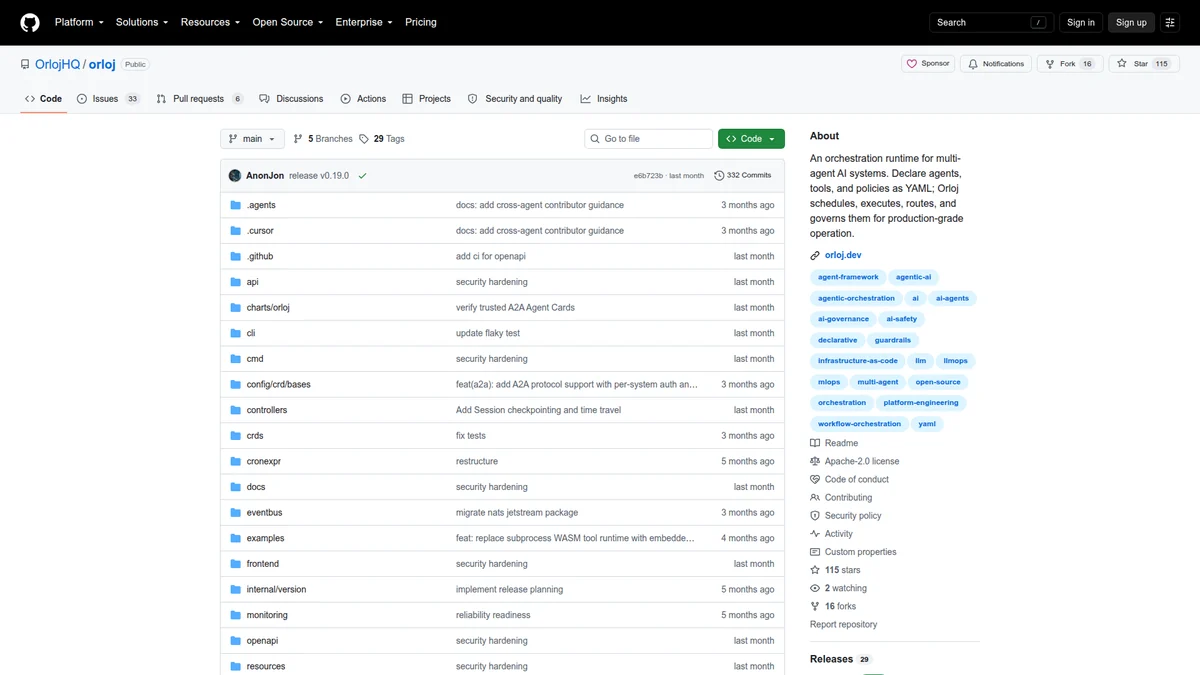This screenshot has height=675, width=1200.
Task: Click the Sponsor button
Action: (x=928, y=64)
